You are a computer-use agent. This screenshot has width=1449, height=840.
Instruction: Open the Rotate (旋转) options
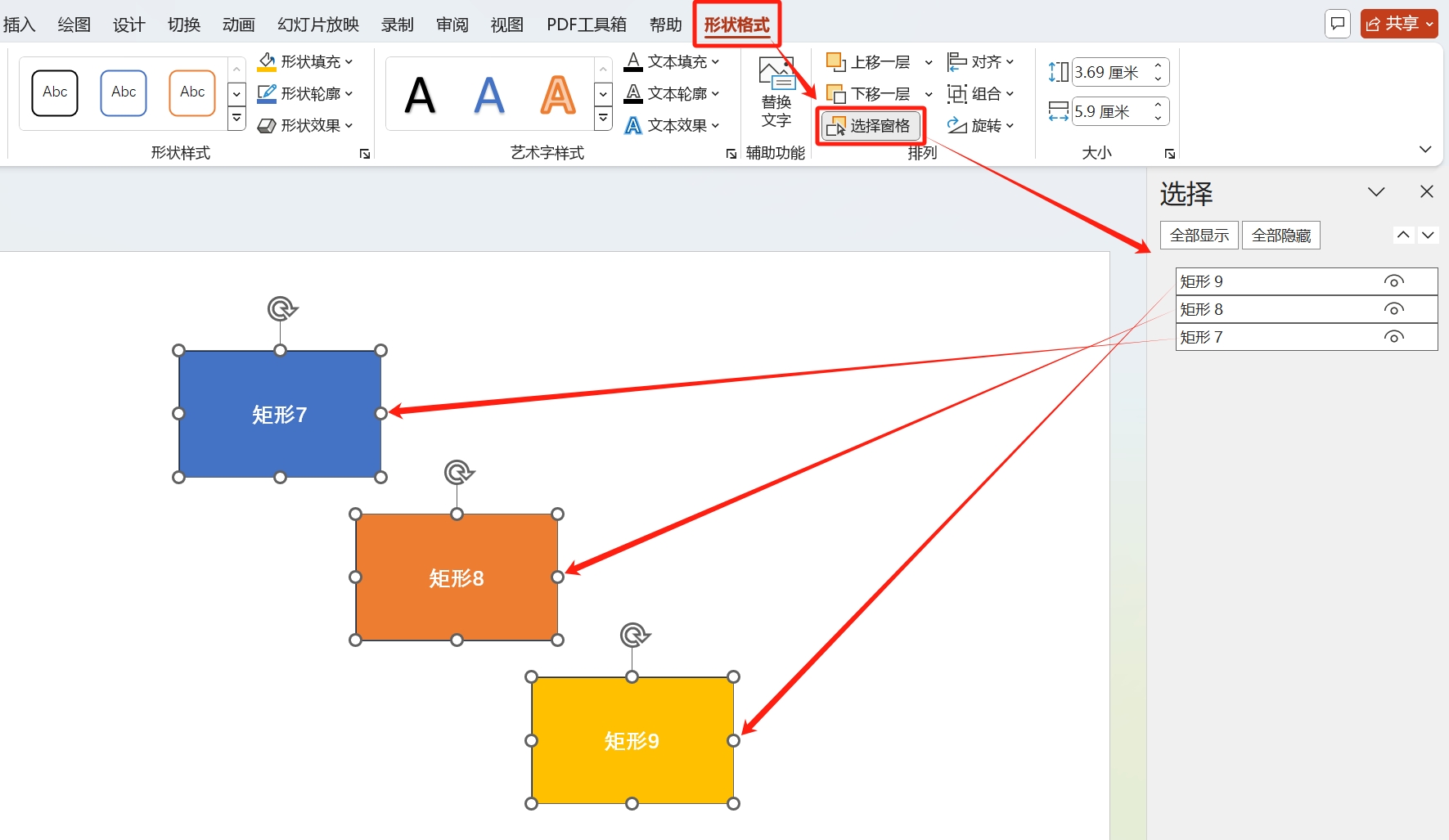tap(980, 126)
